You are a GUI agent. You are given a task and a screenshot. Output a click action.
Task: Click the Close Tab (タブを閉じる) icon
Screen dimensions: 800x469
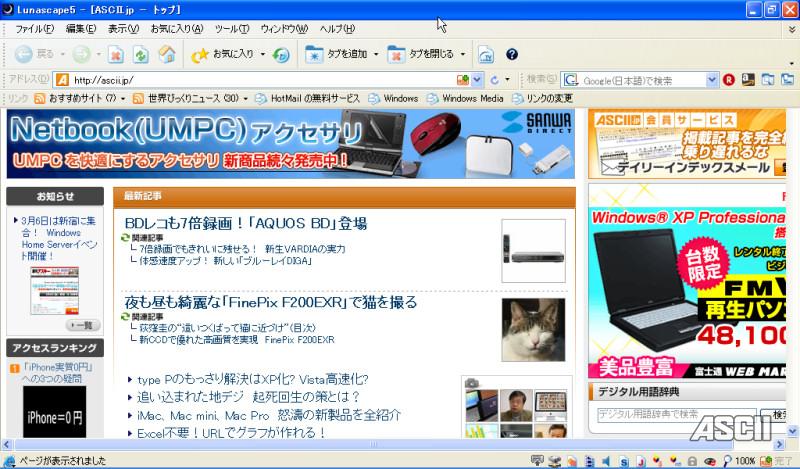pos(396,55)
